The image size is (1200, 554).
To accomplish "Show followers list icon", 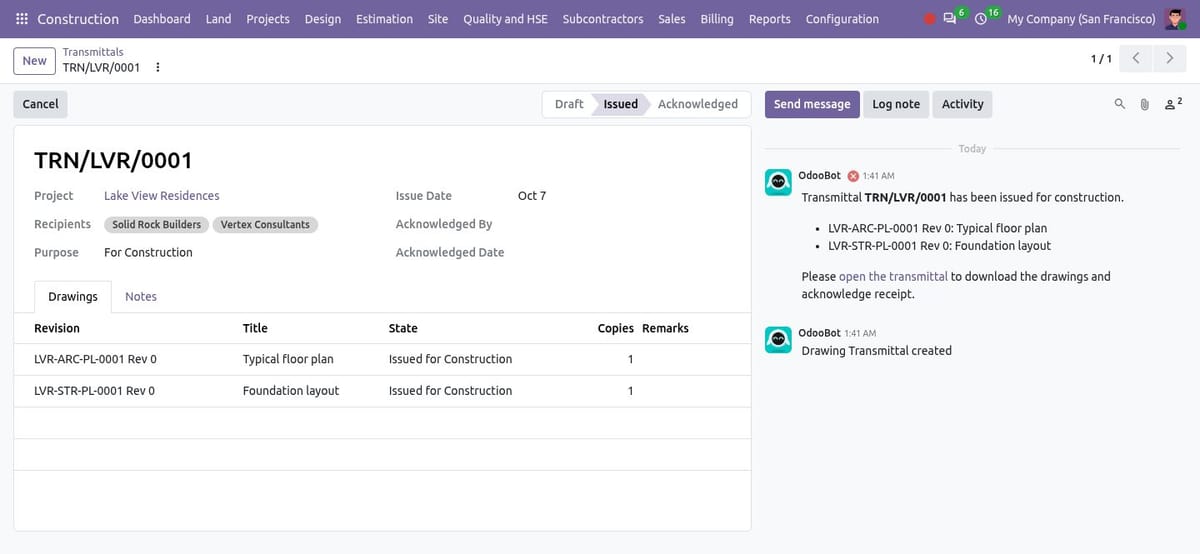I will click(x=1173, y=104).
